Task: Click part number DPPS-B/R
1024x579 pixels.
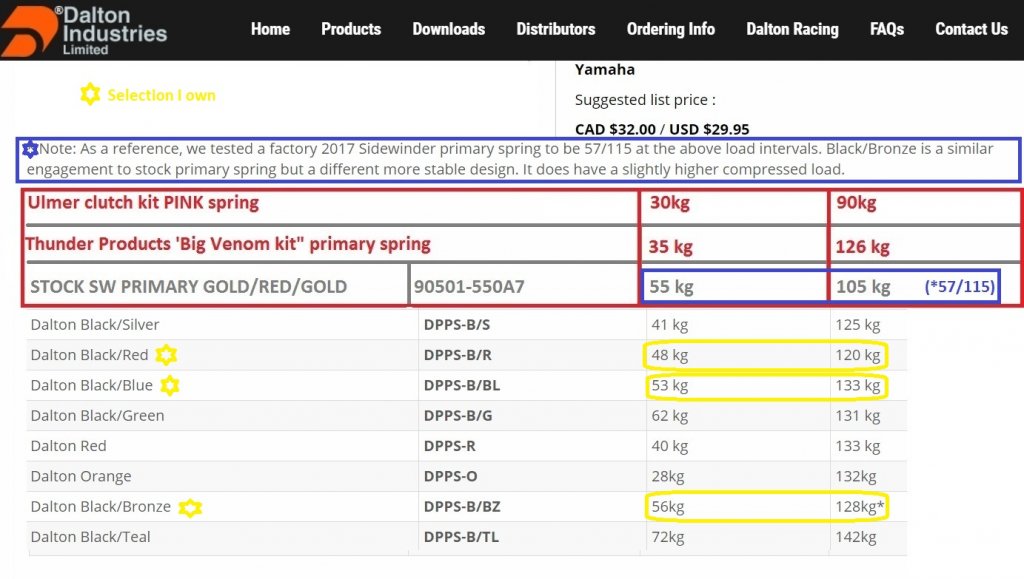Action: (457, 355)
